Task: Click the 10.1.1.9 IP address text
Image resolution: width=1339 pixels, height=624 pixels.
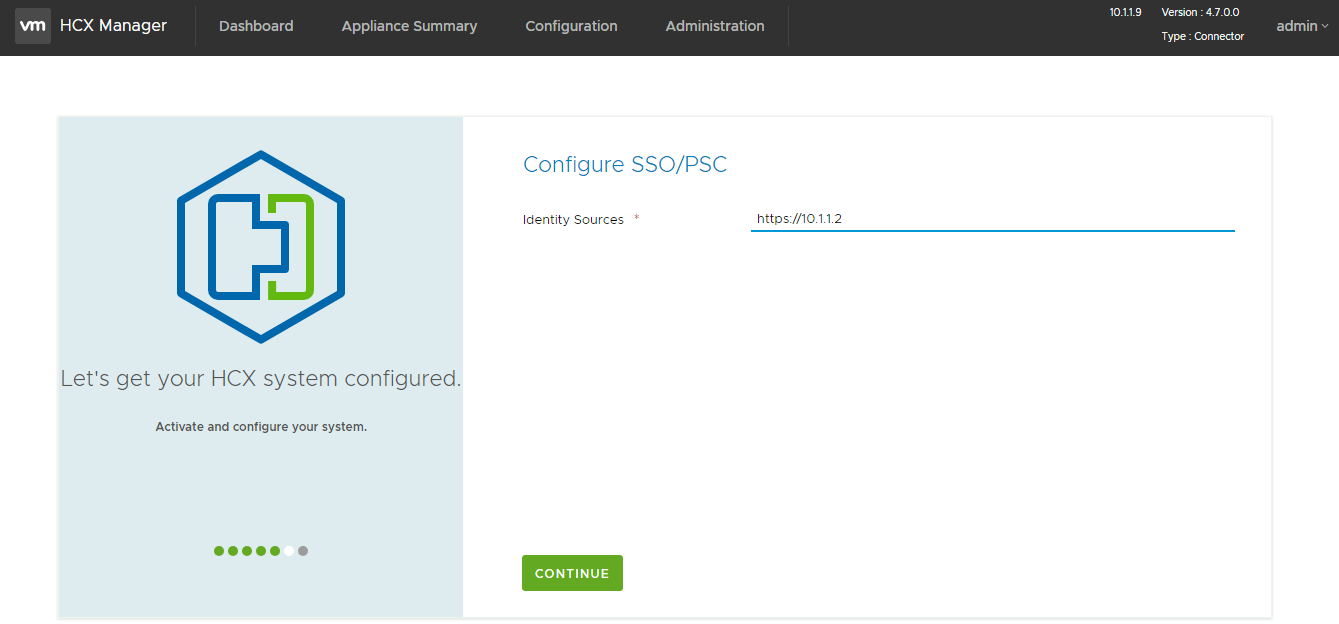Action: (x=1124, y=11)
